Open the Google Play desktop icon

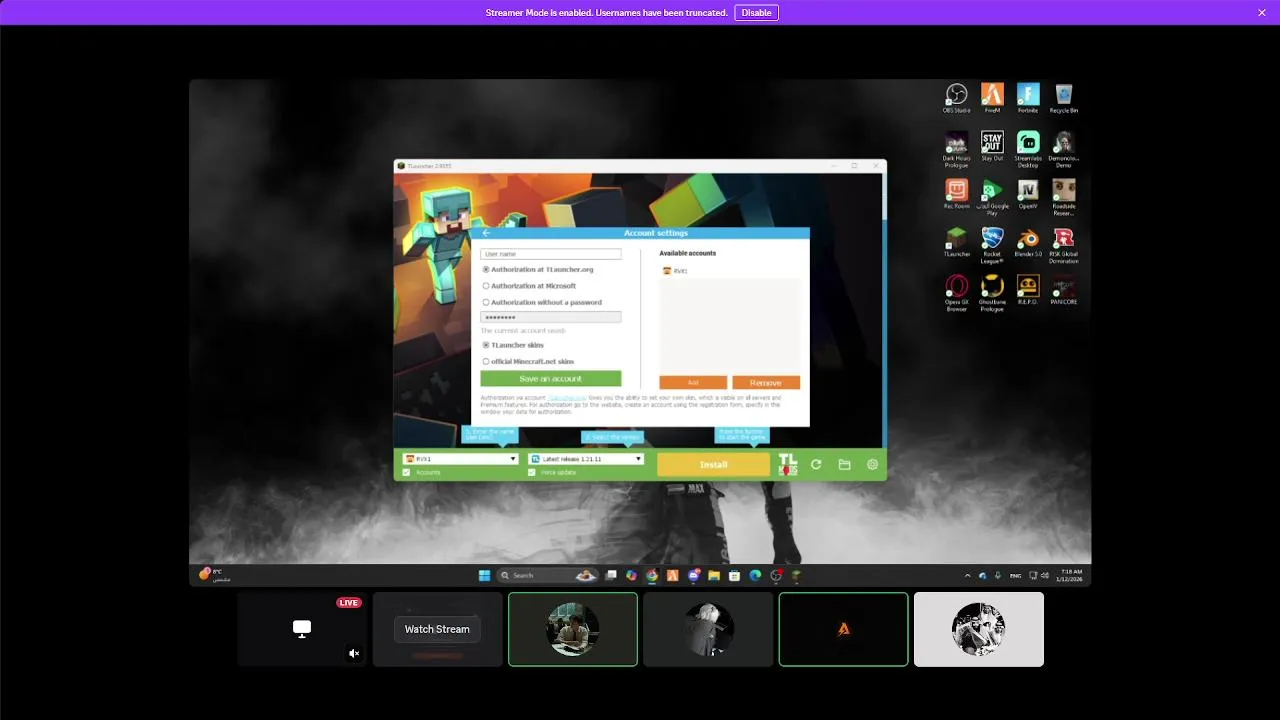(992, 197)
